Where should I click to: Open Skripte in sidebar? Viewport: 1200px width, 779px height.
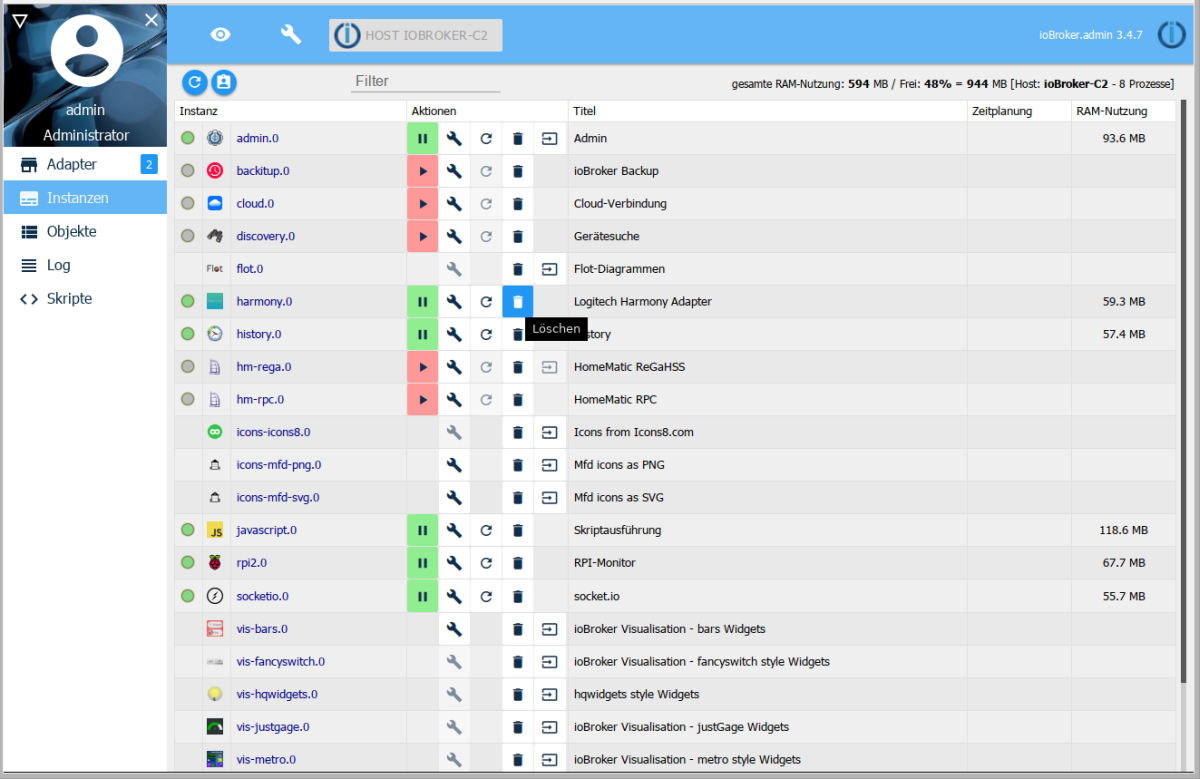85,298
